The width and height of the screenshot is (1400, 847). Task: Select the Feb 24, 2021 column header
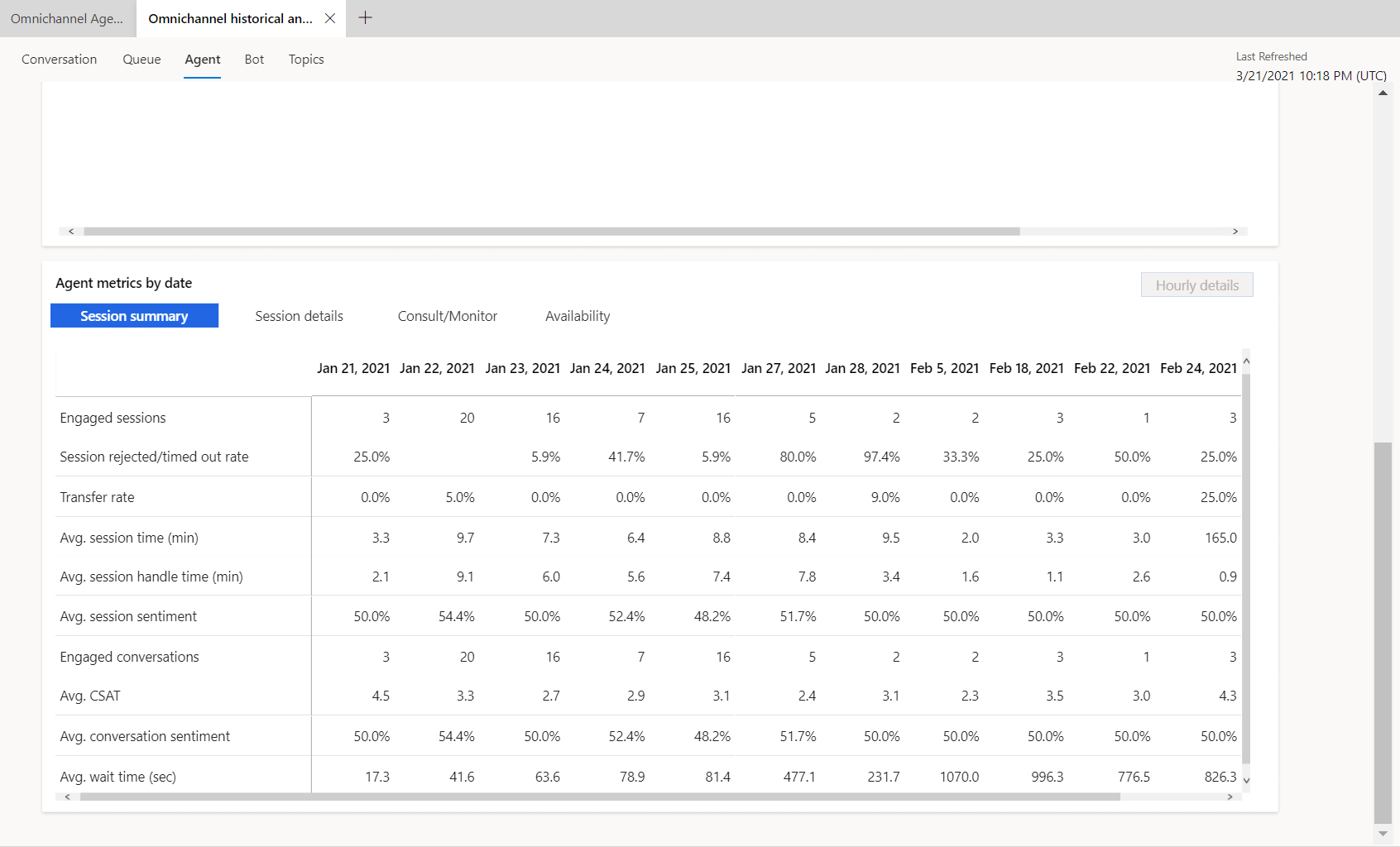pos(1198,368)
